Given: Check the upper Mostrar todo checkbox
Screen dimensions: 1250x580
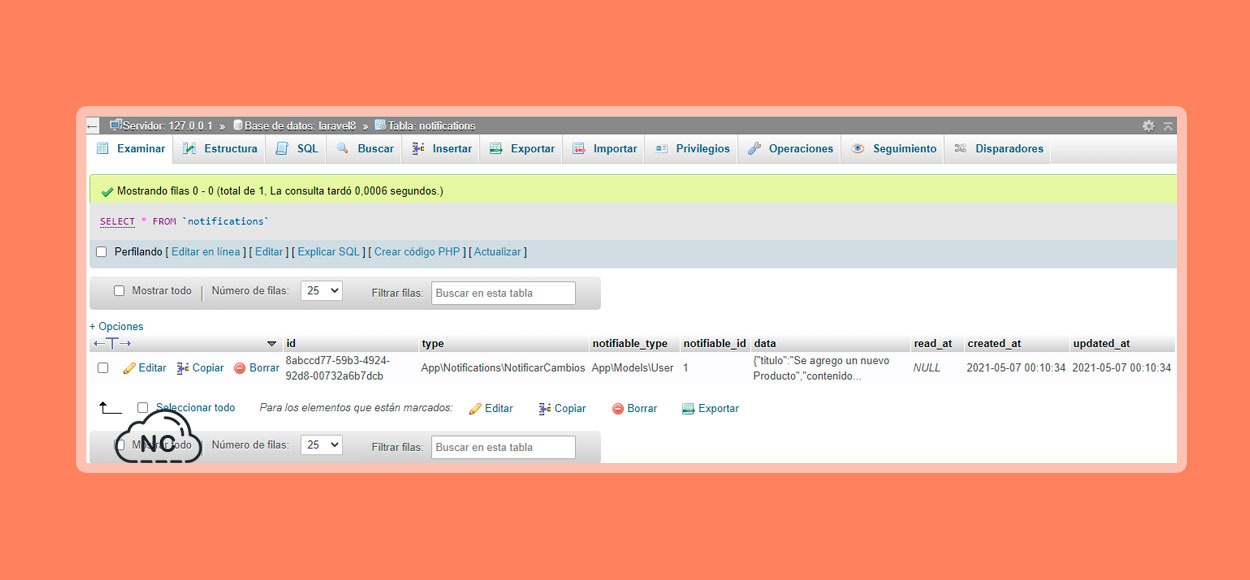Looking at the screenshot, I should 119,291.
